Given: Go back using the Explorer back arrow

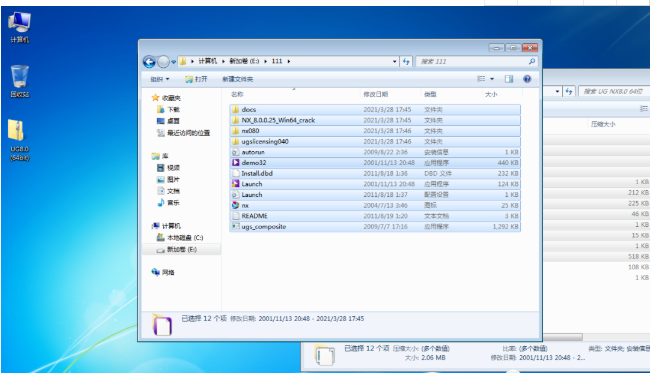Looking at the screenshot, I should coord(149,62).
